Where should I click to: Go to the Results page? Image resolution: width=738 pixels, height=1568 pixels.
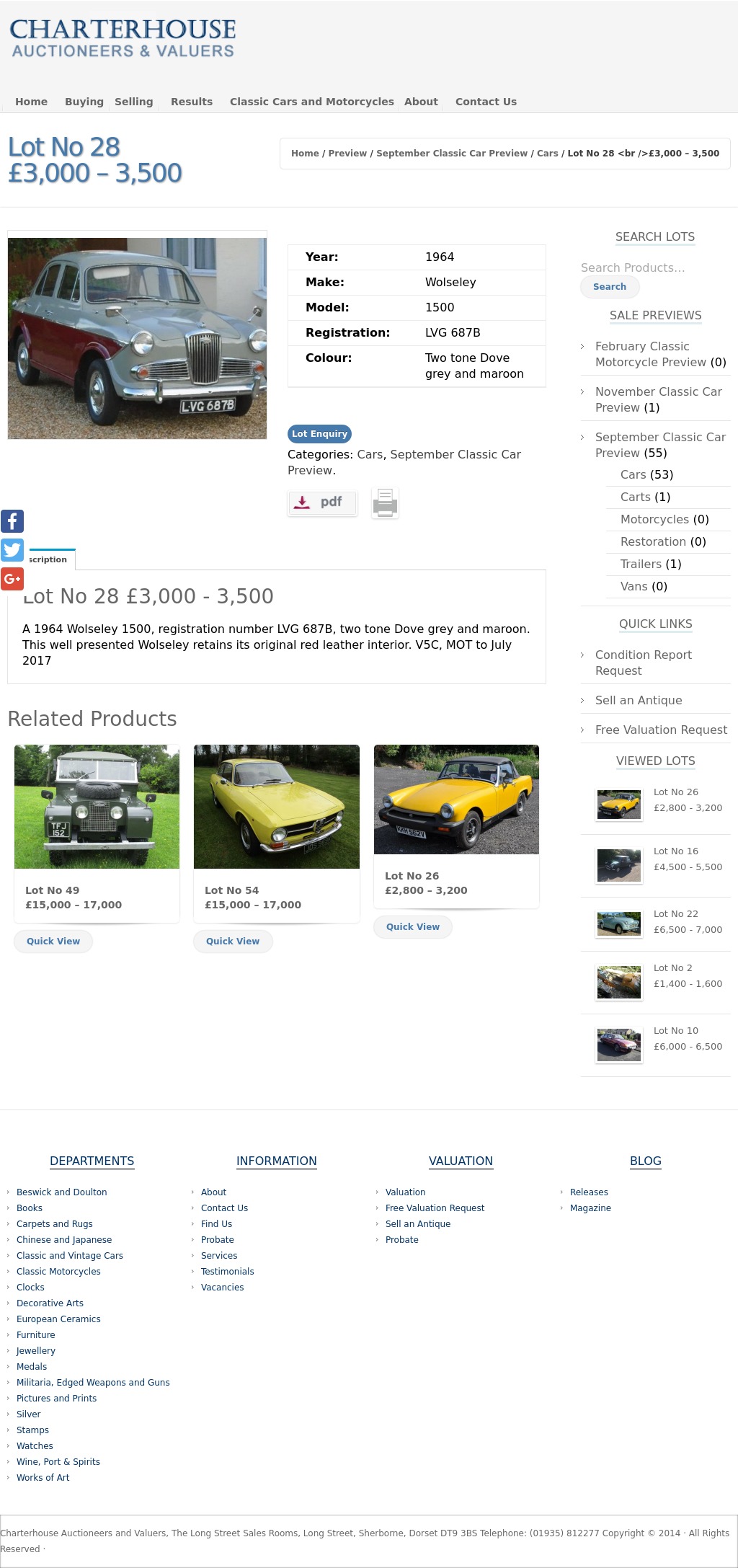point(192,102)
